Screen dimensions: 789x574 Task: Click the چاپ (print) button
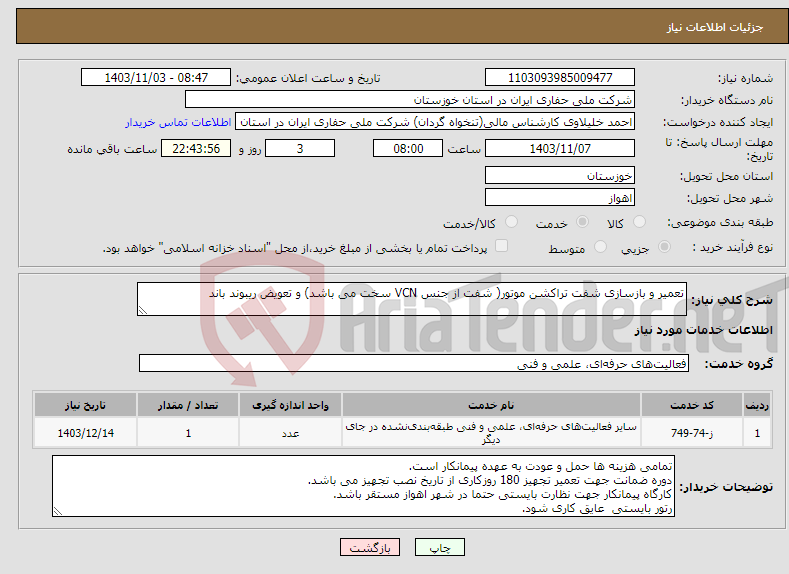(439, 547)
